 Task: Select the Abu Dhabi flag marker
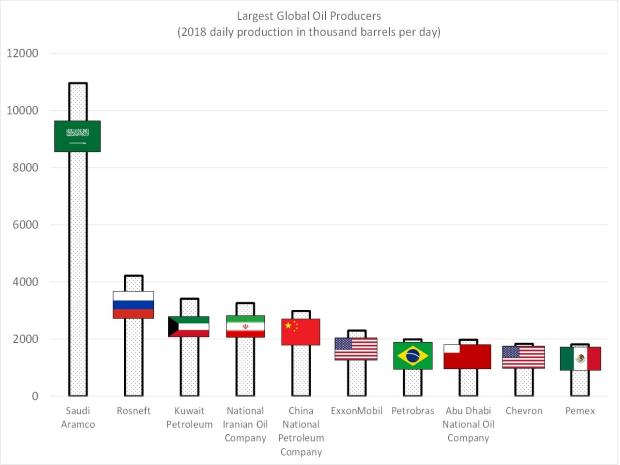[x=467, y=356]
